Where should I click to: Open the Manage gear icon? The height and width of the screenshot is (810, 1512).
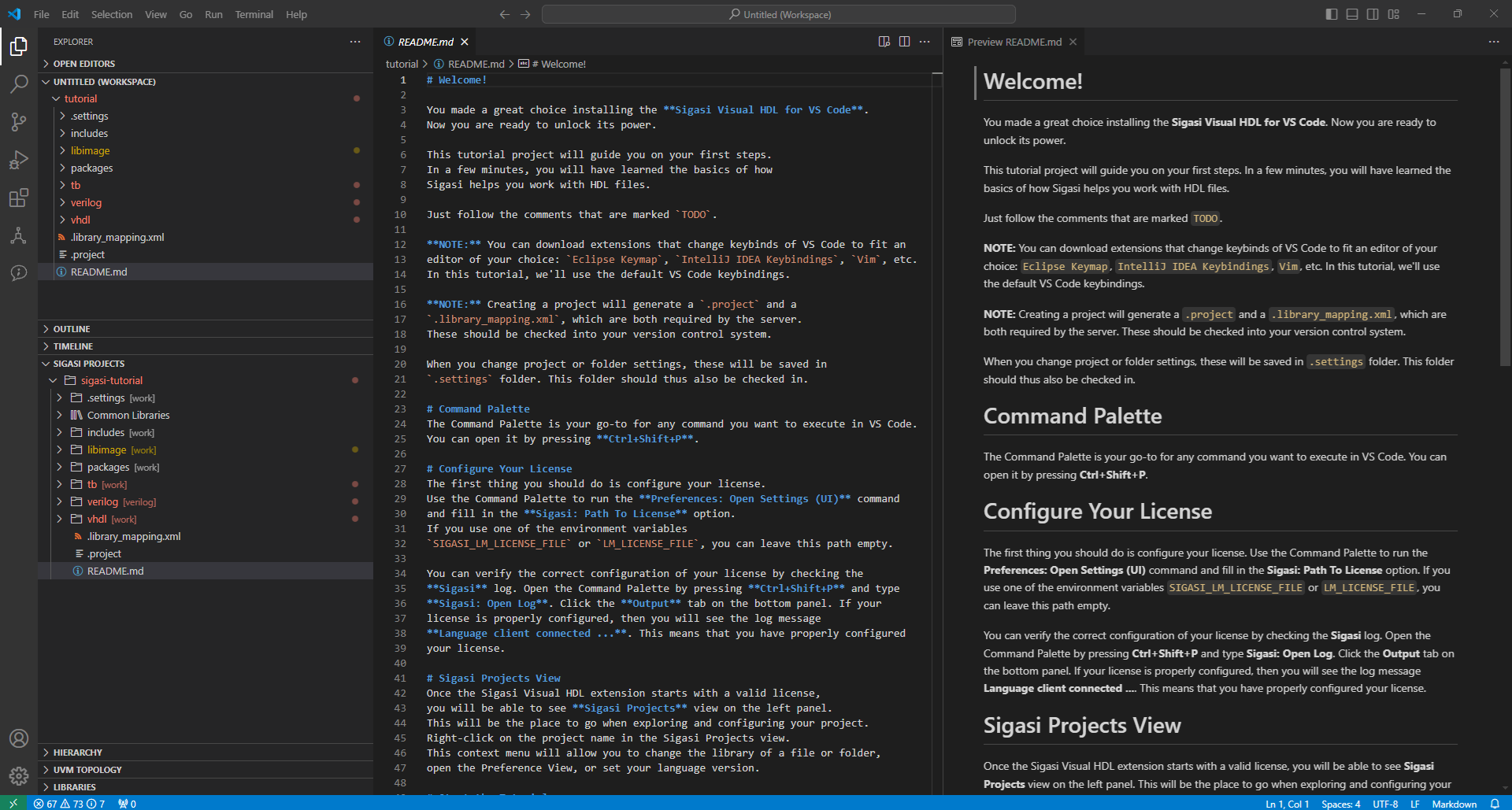19,776
